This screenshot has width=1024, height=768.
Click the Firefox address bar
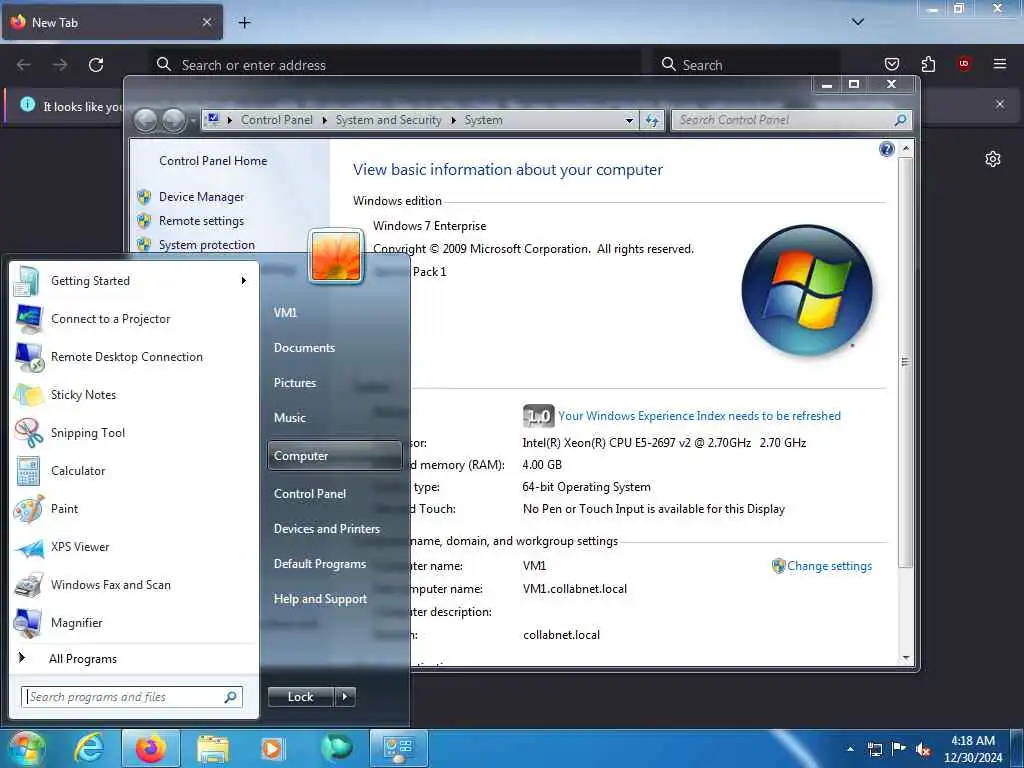coord(395,65)
